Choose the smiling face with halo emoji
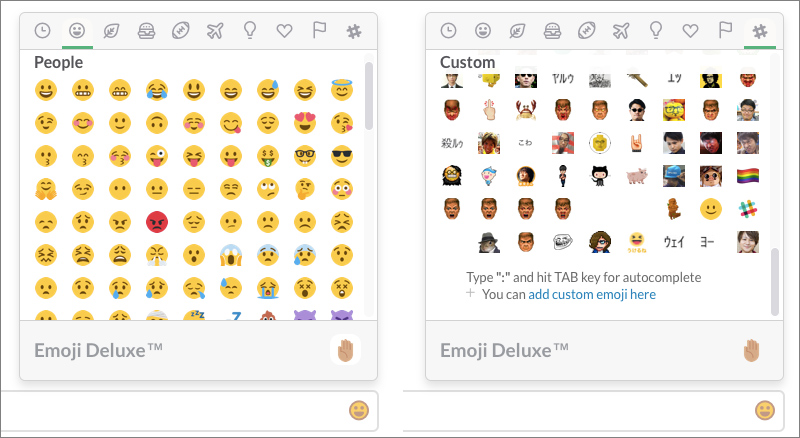Image resolution: width=800 pixels, height=438 pixels. (342, 90)
